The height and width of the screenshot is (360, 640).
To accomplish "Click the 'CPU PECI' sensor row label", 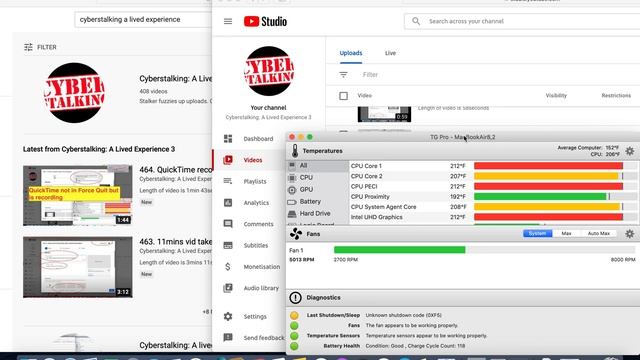I will (364, 187).
